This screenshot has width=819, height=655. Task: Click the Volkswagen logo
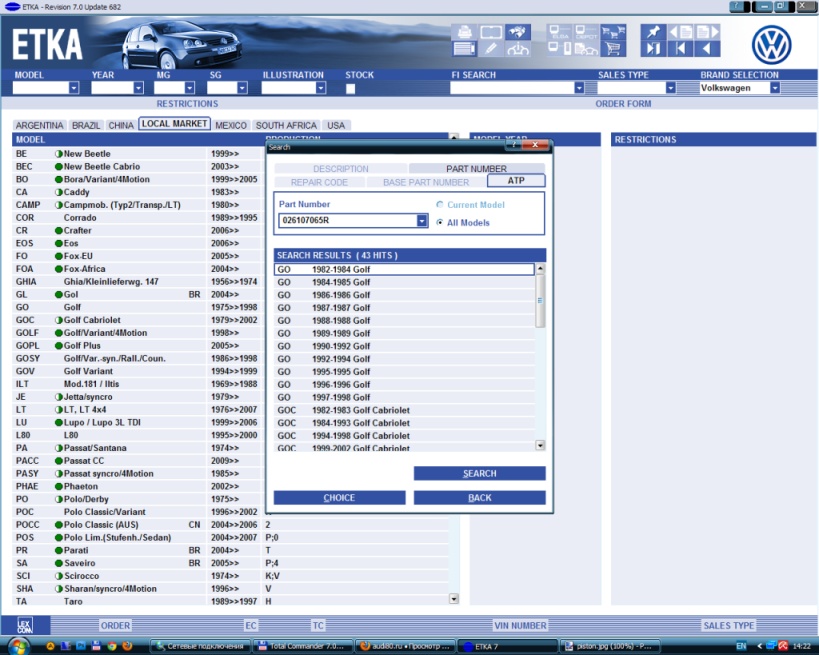pos(771,45)
